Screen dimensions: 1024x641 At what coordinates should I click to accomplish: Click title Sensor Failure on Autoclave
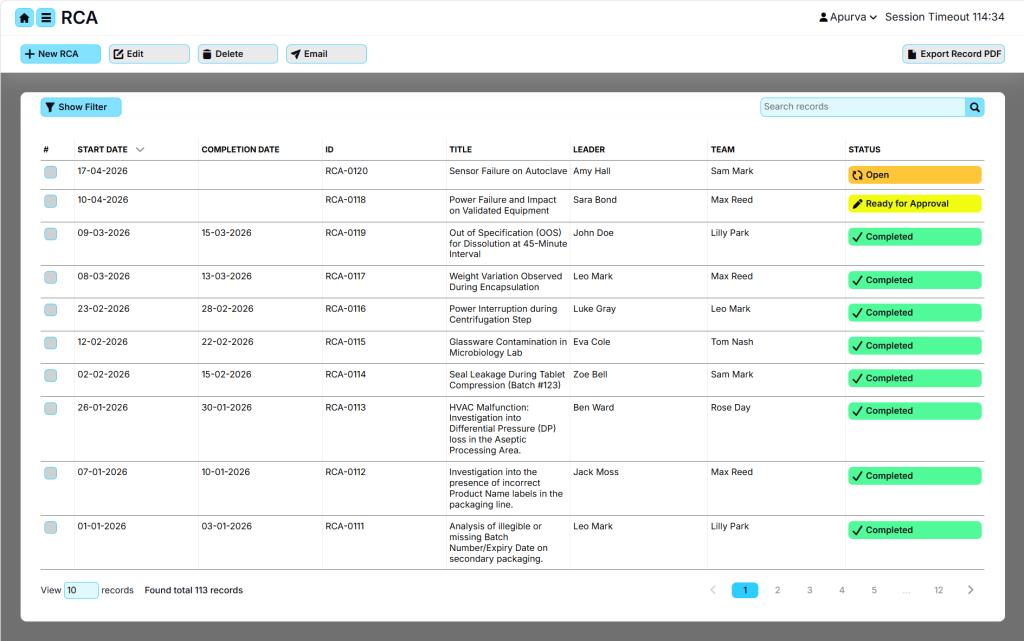(508, 171)
